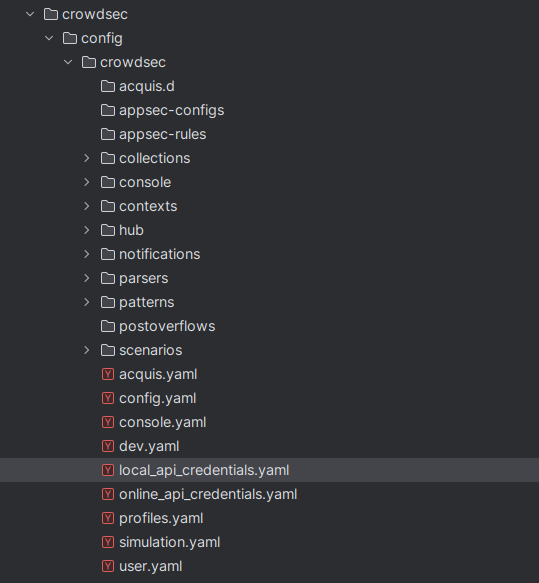
Task: Expand the parsers folder arrow
Action: point(87,278)
